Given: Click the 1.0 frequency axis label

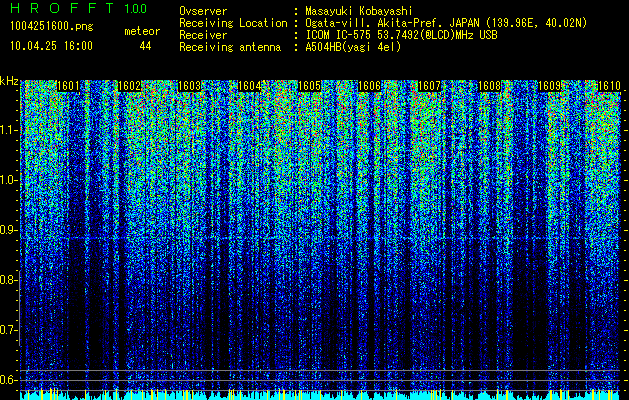Looking at the screenshot, I should click(9, 180).
